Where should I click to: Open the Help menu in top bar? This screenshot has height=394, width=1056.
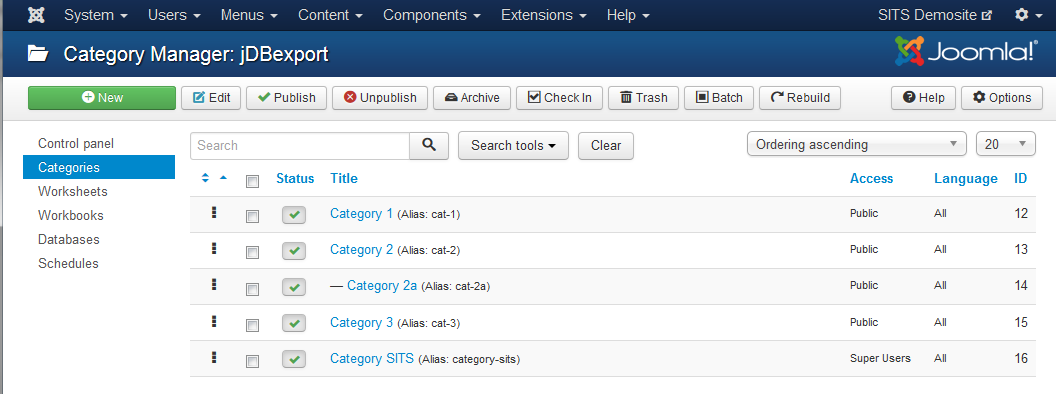628,15
